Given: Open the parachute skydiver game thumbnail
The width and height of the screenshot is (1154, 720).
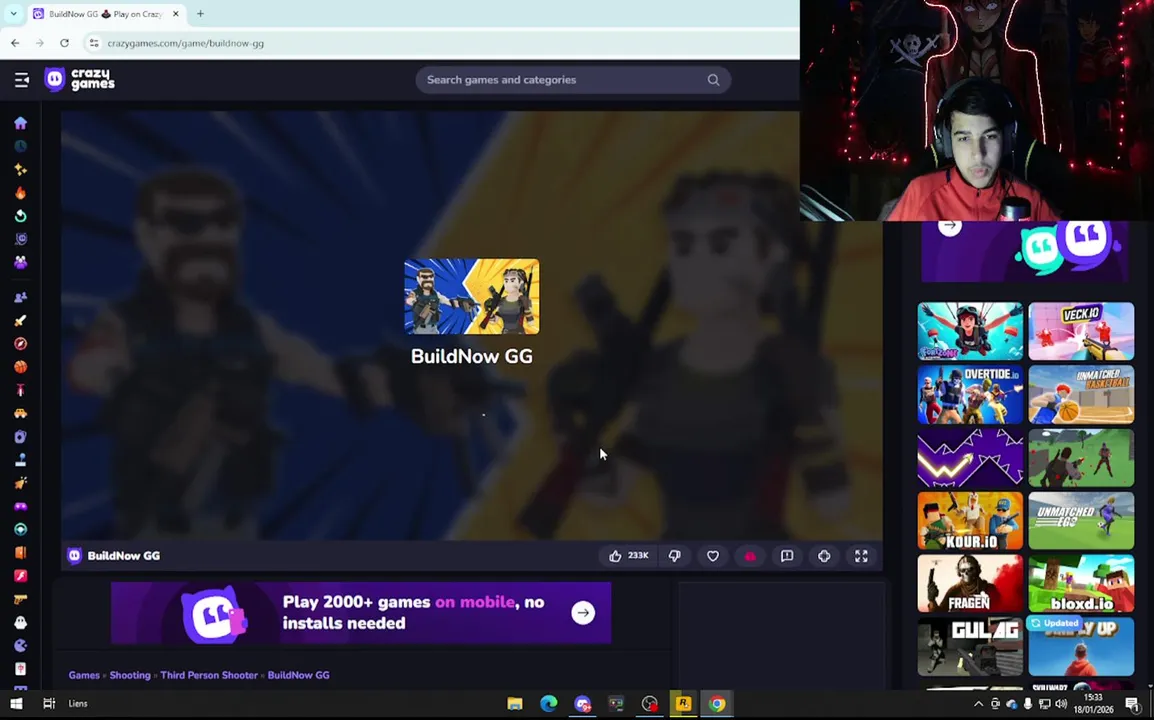Looking at the screenshot, I should (970, 331).
